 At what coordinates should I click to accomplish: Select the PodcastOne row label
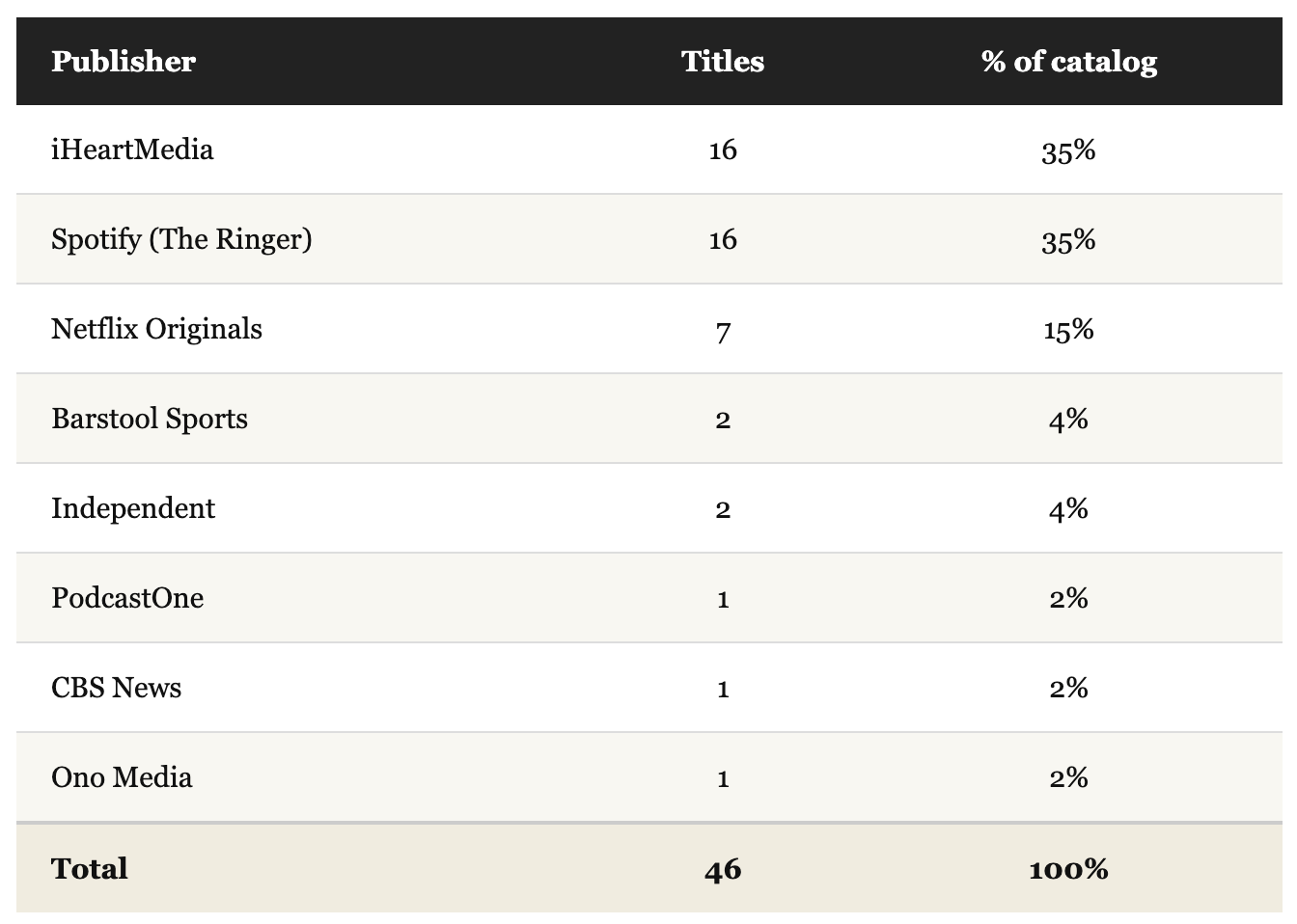tap(127, 598)
